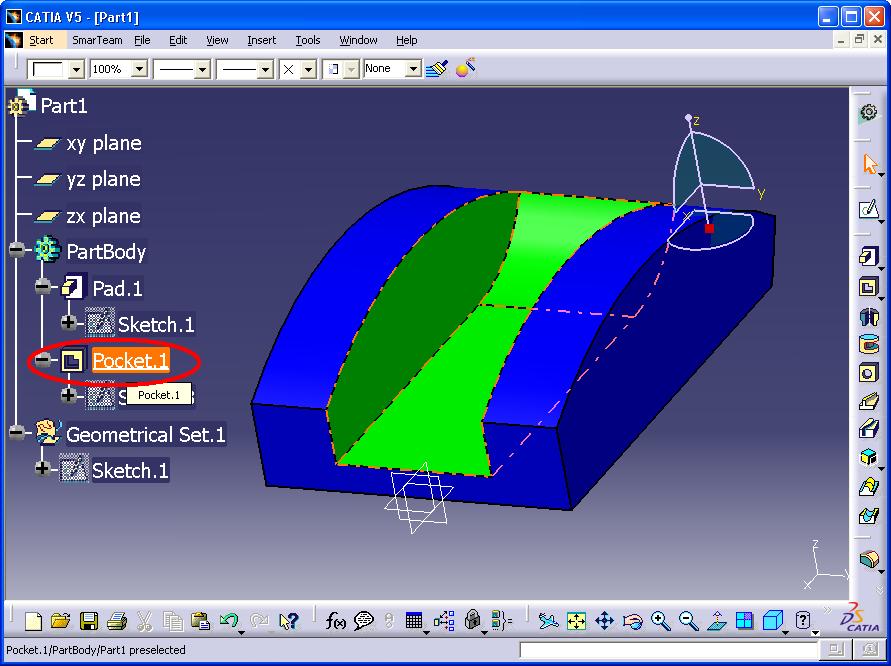Click the Hole tool icon
The width and height of the screenshot is (891, 666).
[868, 373]
